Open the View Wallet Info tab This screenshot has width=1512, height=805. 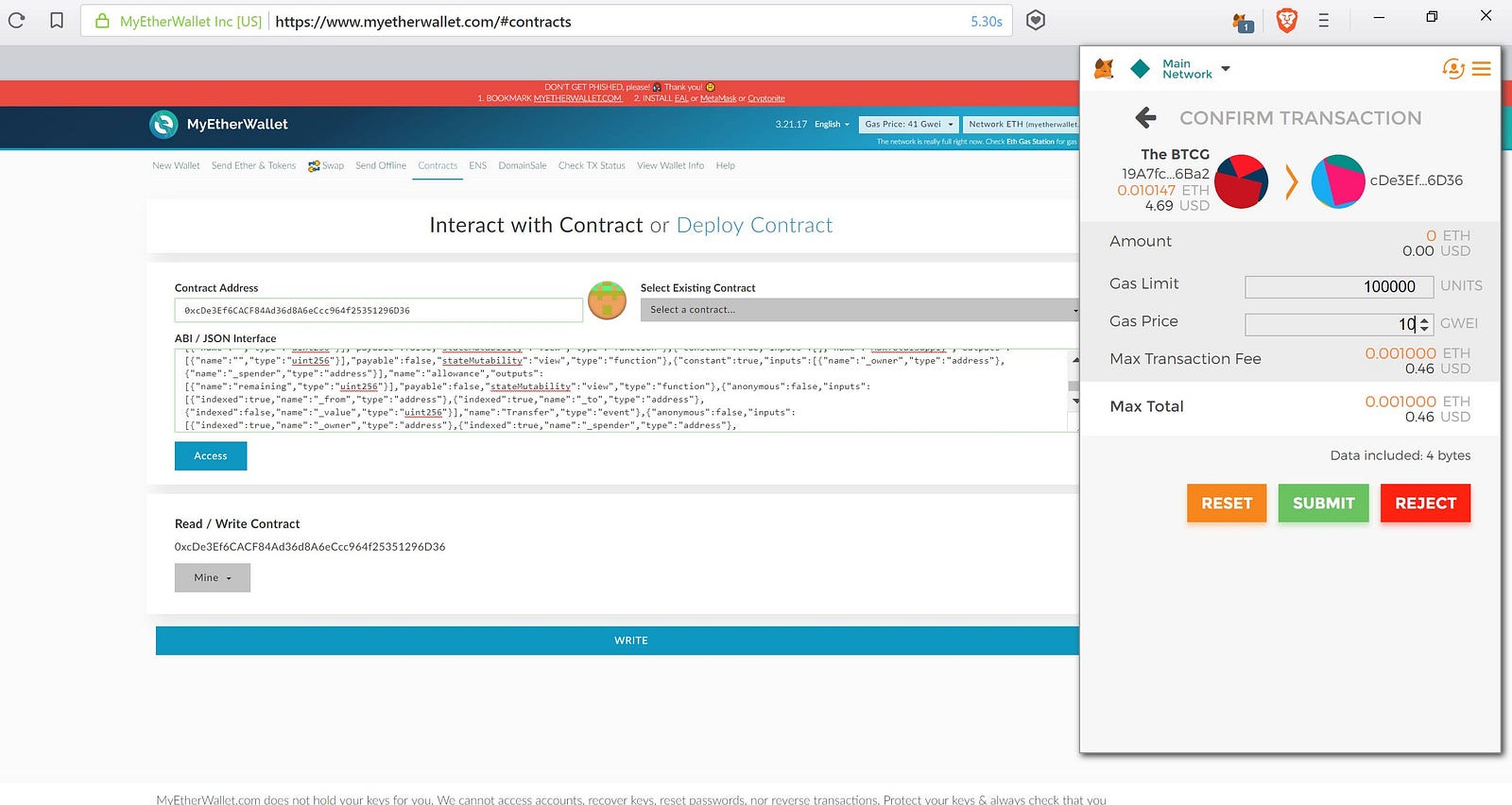670,165
